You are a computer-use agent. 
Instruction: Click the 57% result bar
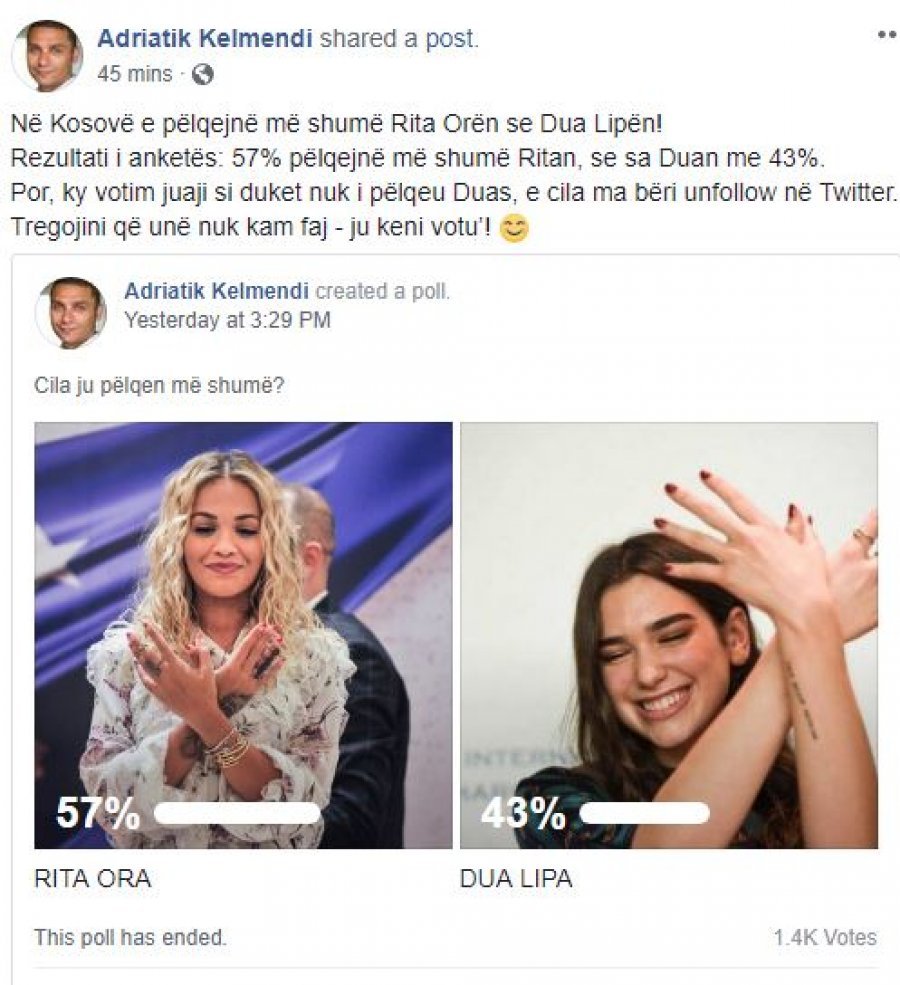[237, 813]
